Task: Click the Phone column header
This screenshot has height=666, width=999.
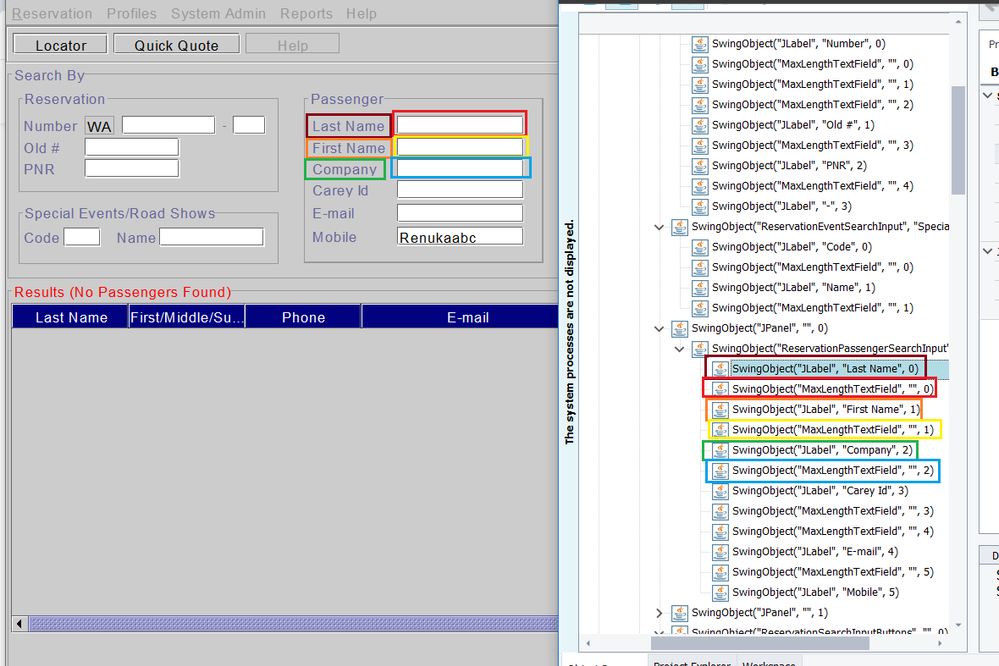Action: coord(303,317)
